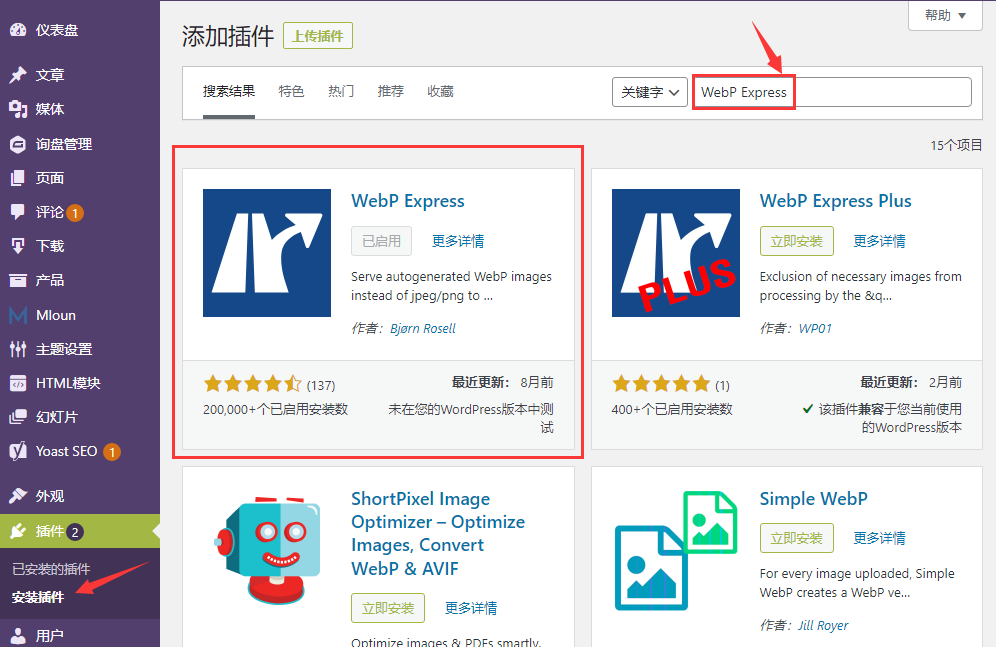Click the plugin search input field

(832, 92)
